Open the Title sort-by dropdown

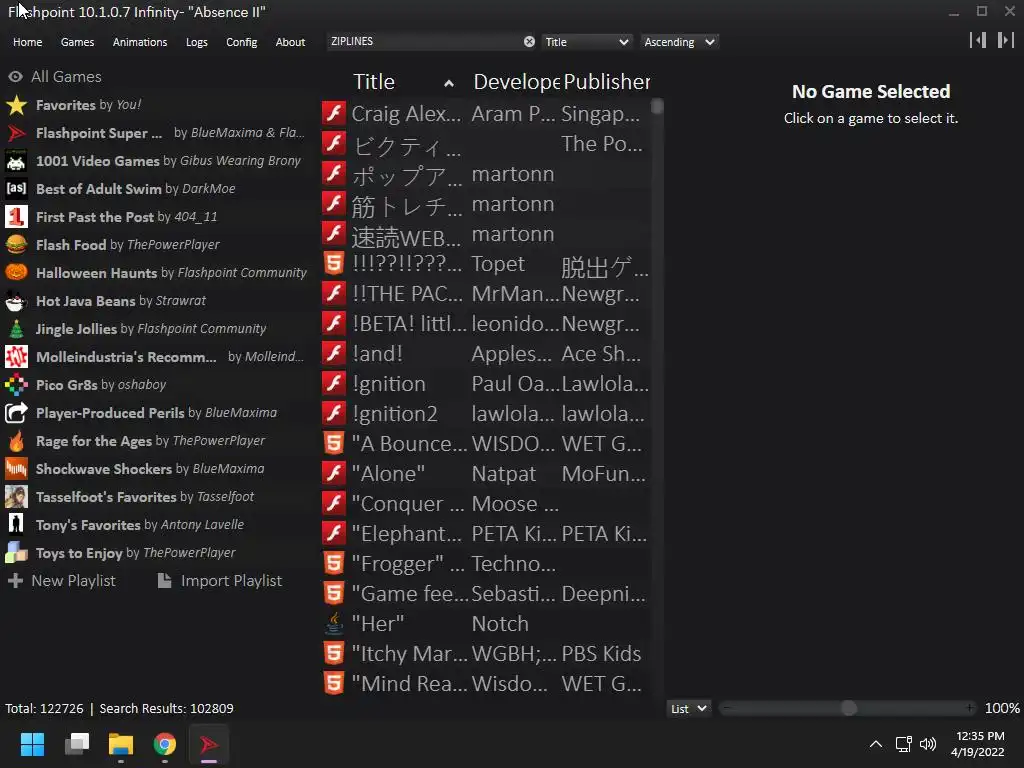586,42
